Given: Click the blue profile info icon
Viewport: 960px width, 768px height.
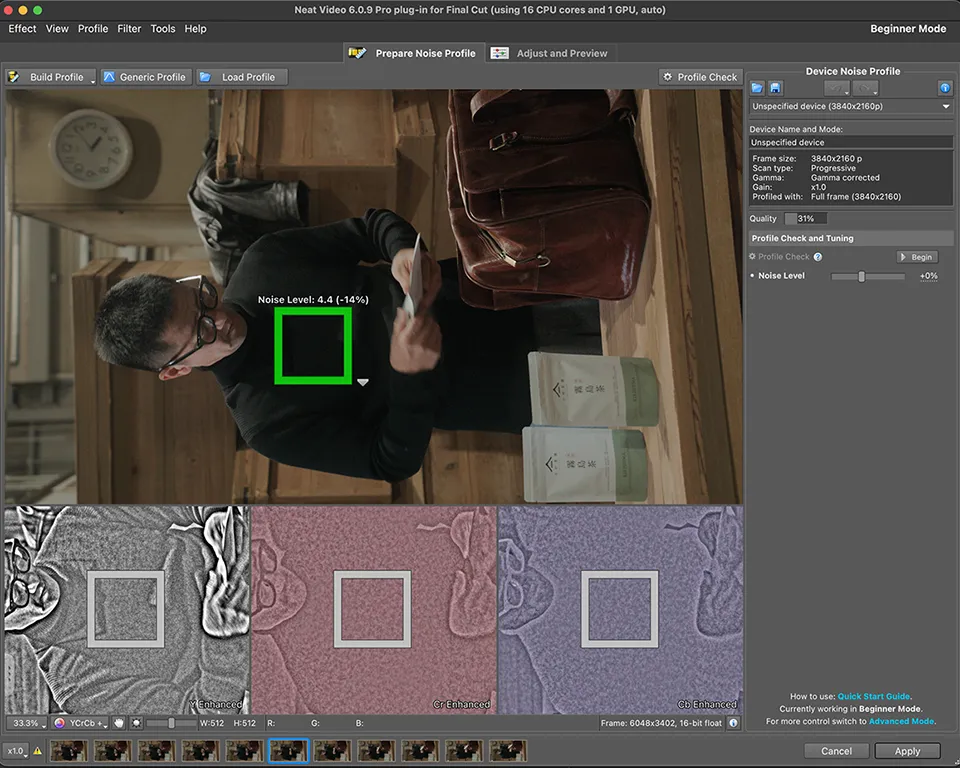Looking at the screenshot, I should pos(944,88).
